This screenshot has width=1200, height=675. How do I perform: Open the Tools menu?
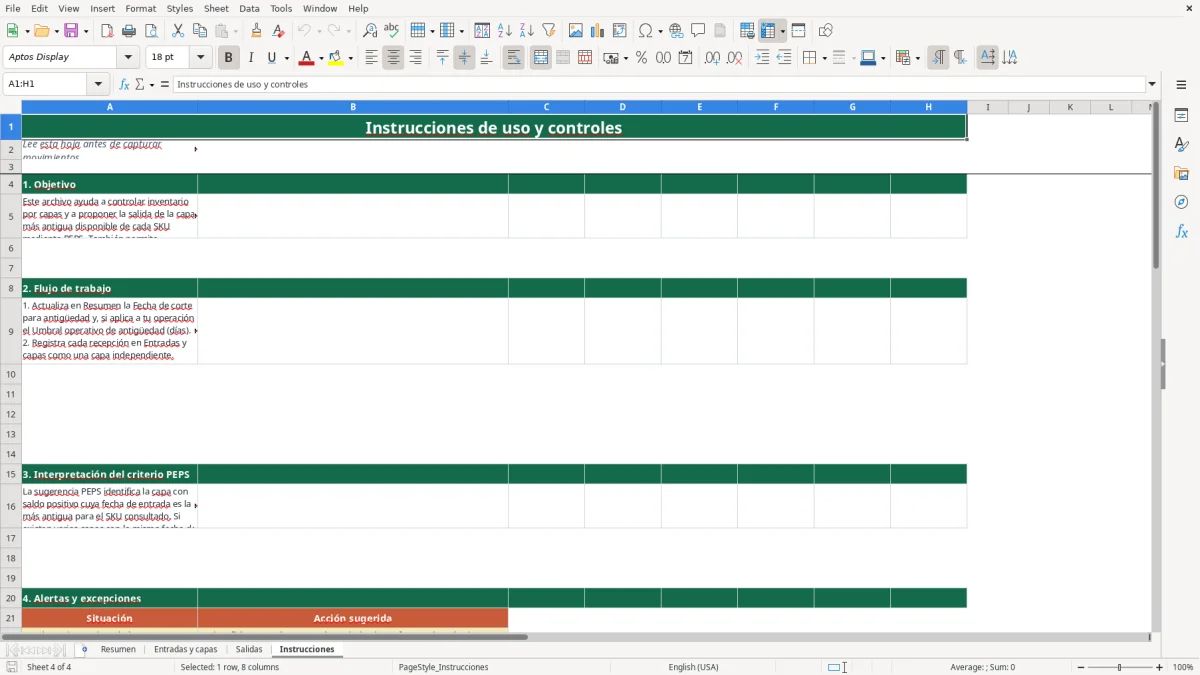click(x=281, y=8)
